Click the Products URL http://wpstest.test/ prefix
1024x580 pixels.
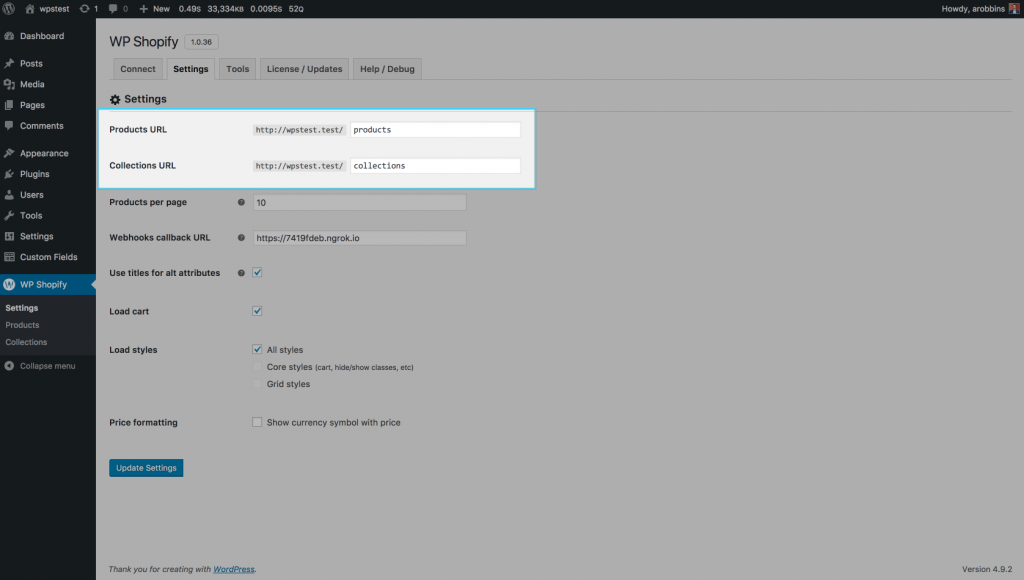point(299,129)
